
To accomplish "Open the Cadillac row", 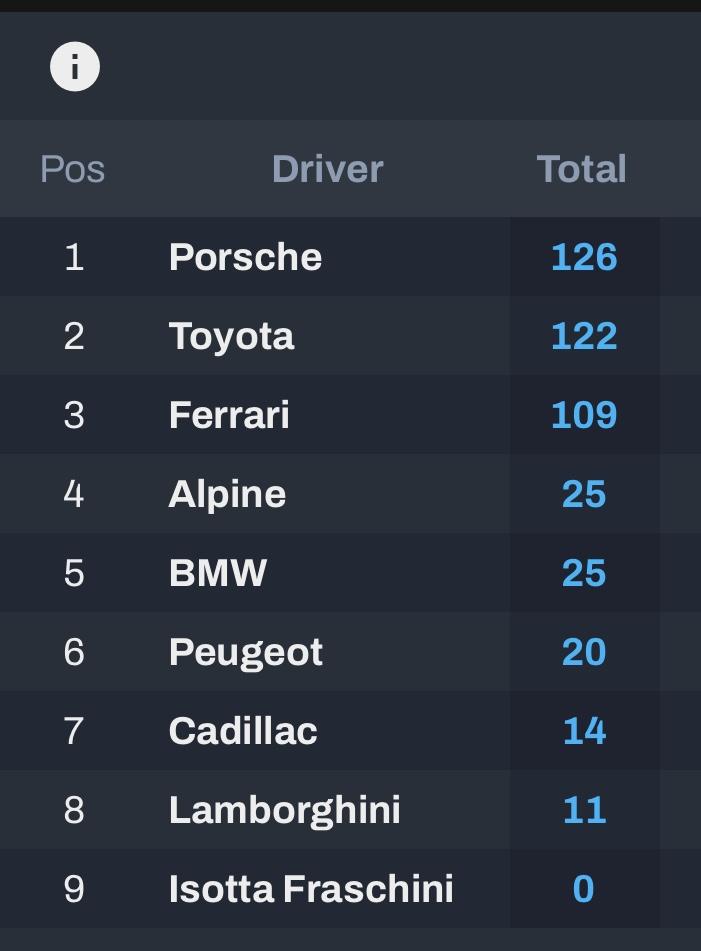I will pyautogui.click(x=350, y=731).
